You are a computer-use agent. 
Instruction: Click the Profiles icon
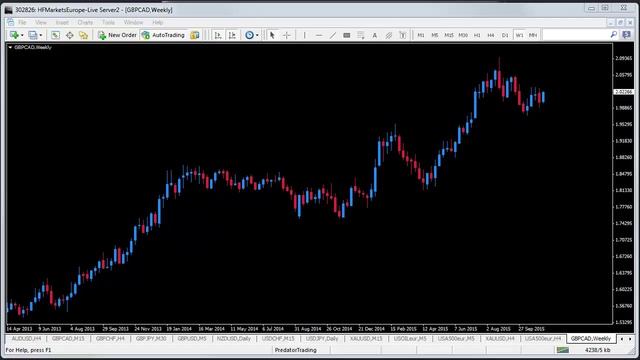coord(33,35)
